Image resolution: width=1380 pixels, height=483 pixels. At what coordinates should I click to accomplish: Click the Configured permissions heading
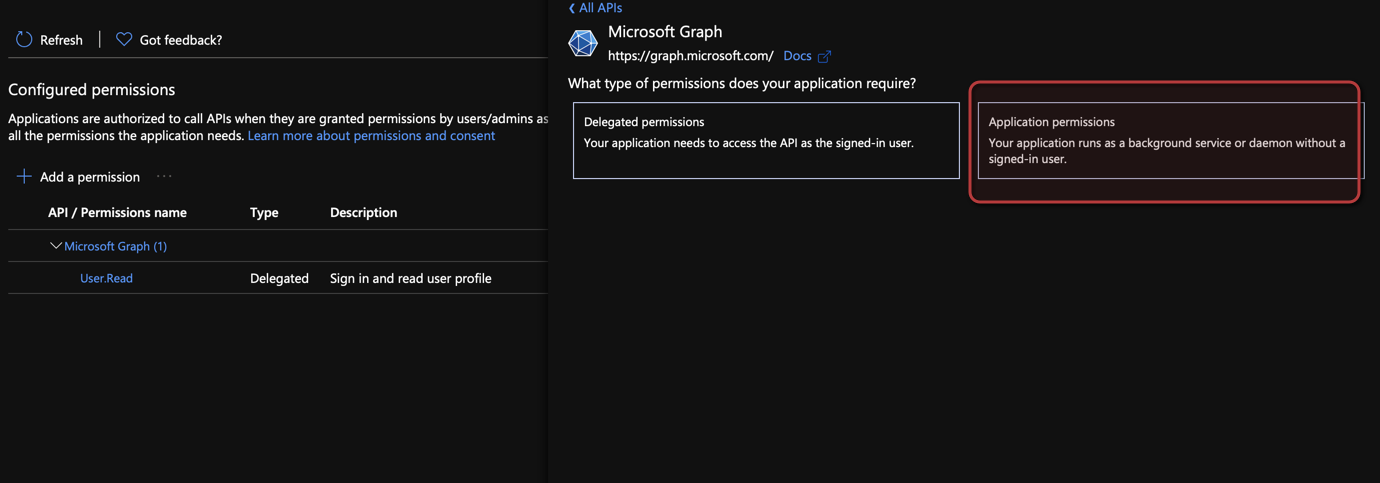point(91,89)
